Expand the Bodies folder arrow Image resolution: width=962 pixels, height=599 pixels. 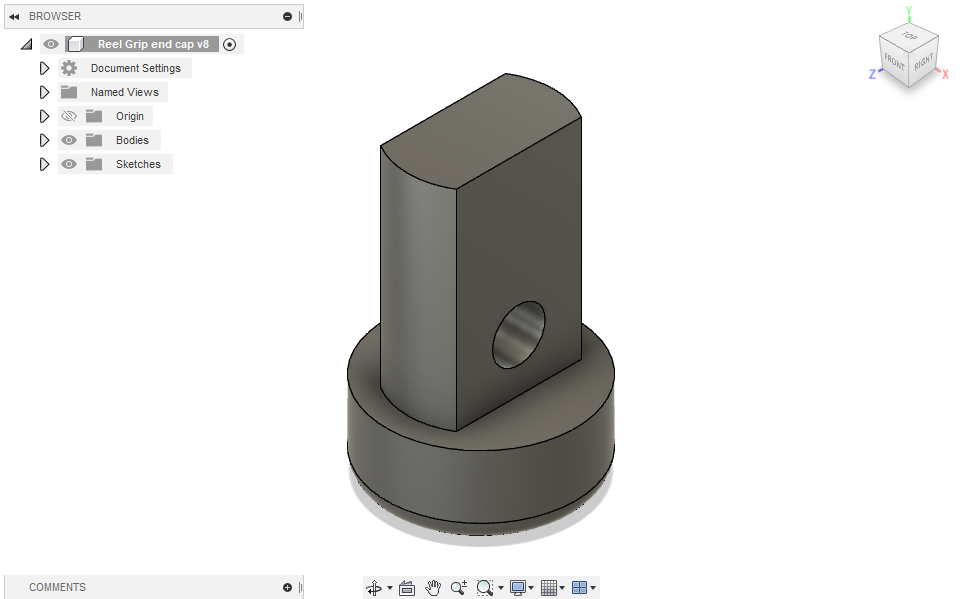click(x=44, y=140)
